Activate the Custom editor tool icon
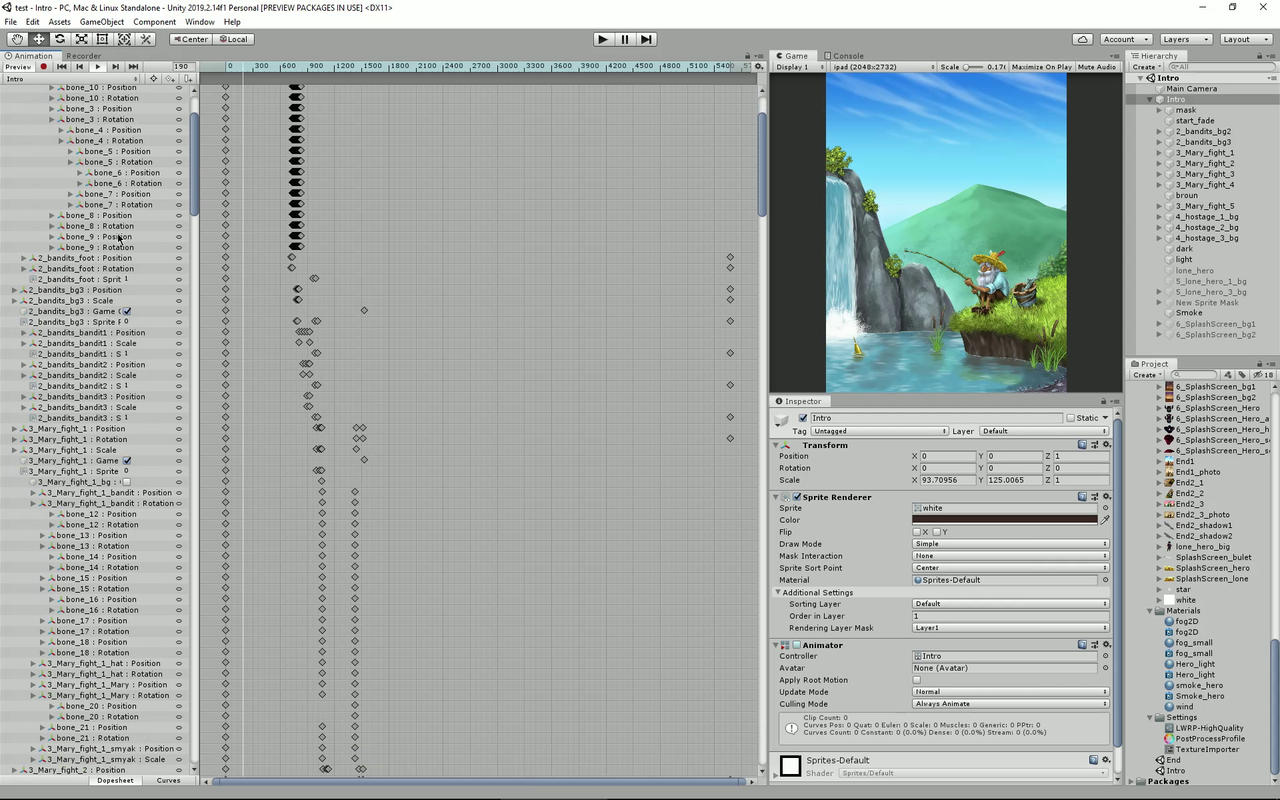Viewport: 1280px width, 800px height. (145, 38)
